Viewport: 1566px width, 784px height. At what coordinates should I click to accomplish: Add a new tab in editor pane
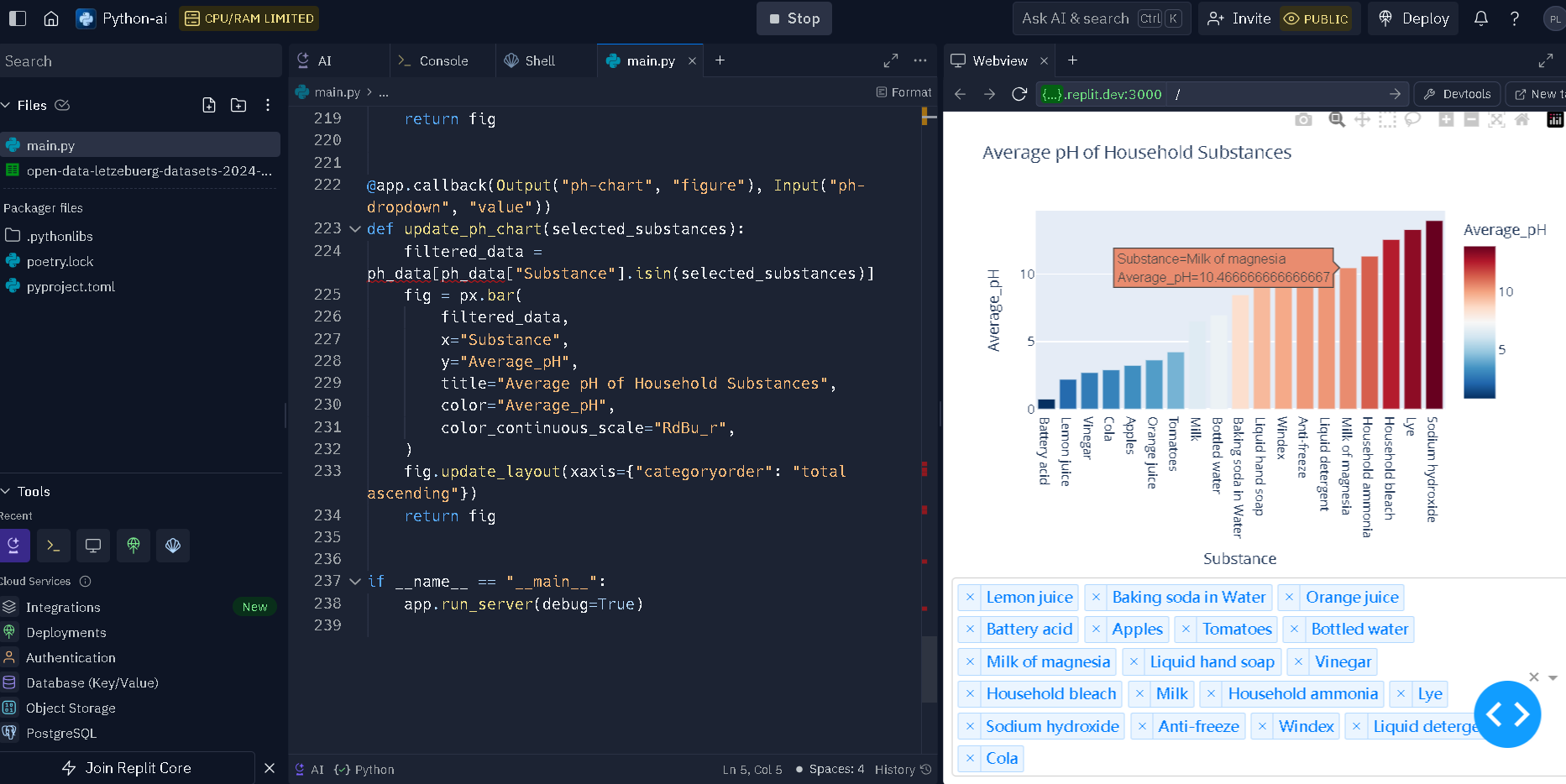[720, 60]
